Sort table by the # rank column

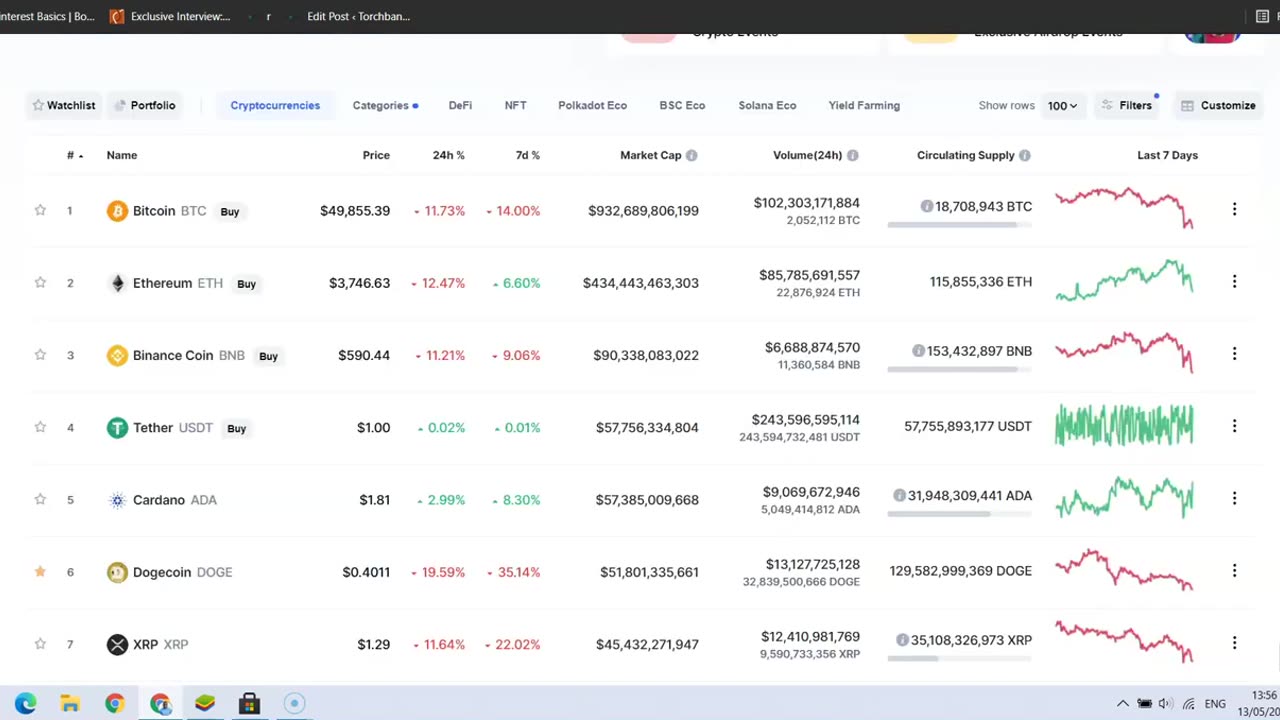point(75,155)
